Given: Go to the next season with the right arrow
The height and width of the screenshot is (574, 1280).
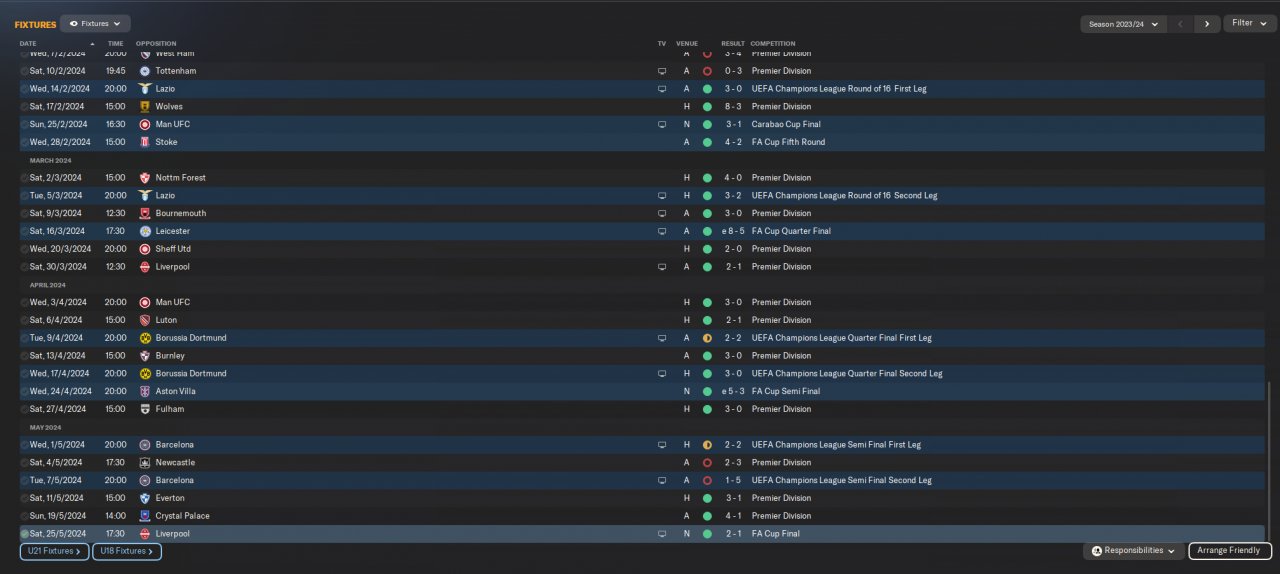Looking at the screenshot, I should click(x=1207, y=24).
